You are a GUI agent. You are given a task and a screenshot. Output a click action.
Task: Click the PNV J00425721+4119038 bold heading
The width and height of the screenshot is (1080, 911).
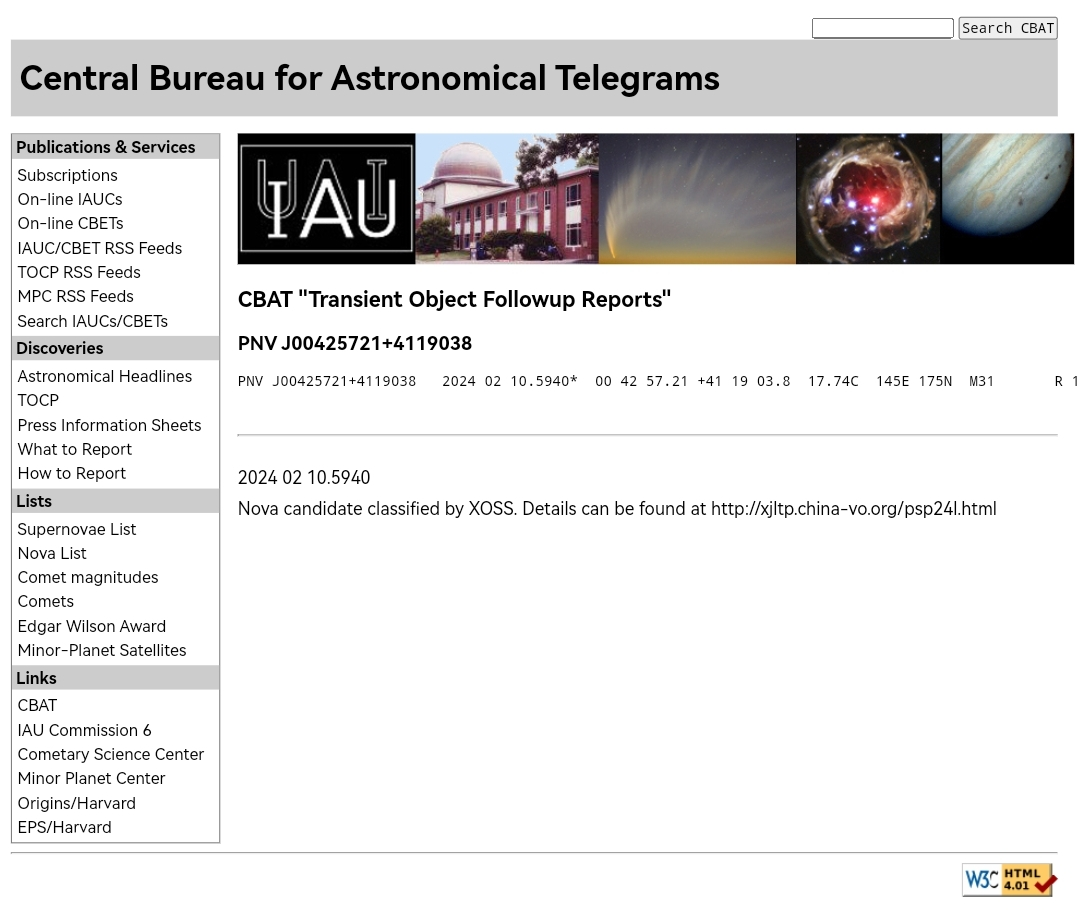tap(355, 344)
